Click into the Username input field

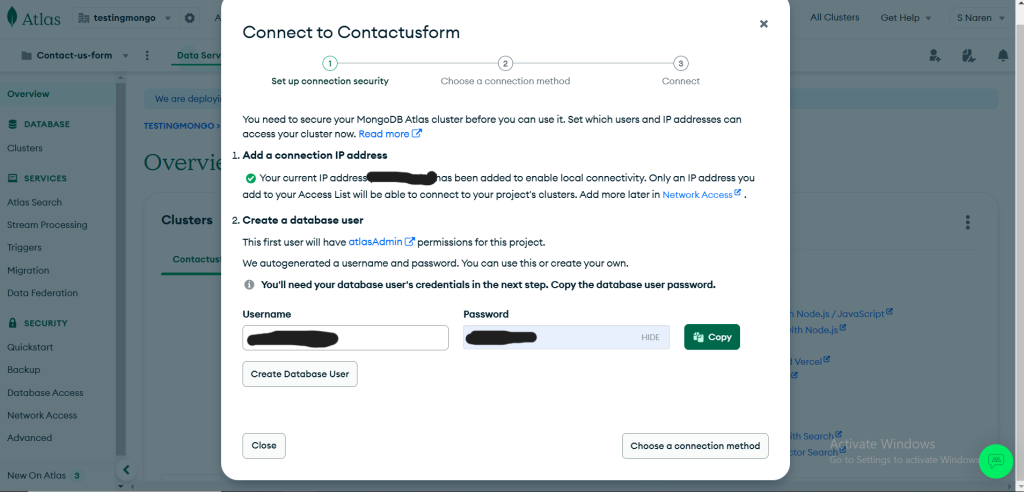pyautogui.click(x=345, y=337)
